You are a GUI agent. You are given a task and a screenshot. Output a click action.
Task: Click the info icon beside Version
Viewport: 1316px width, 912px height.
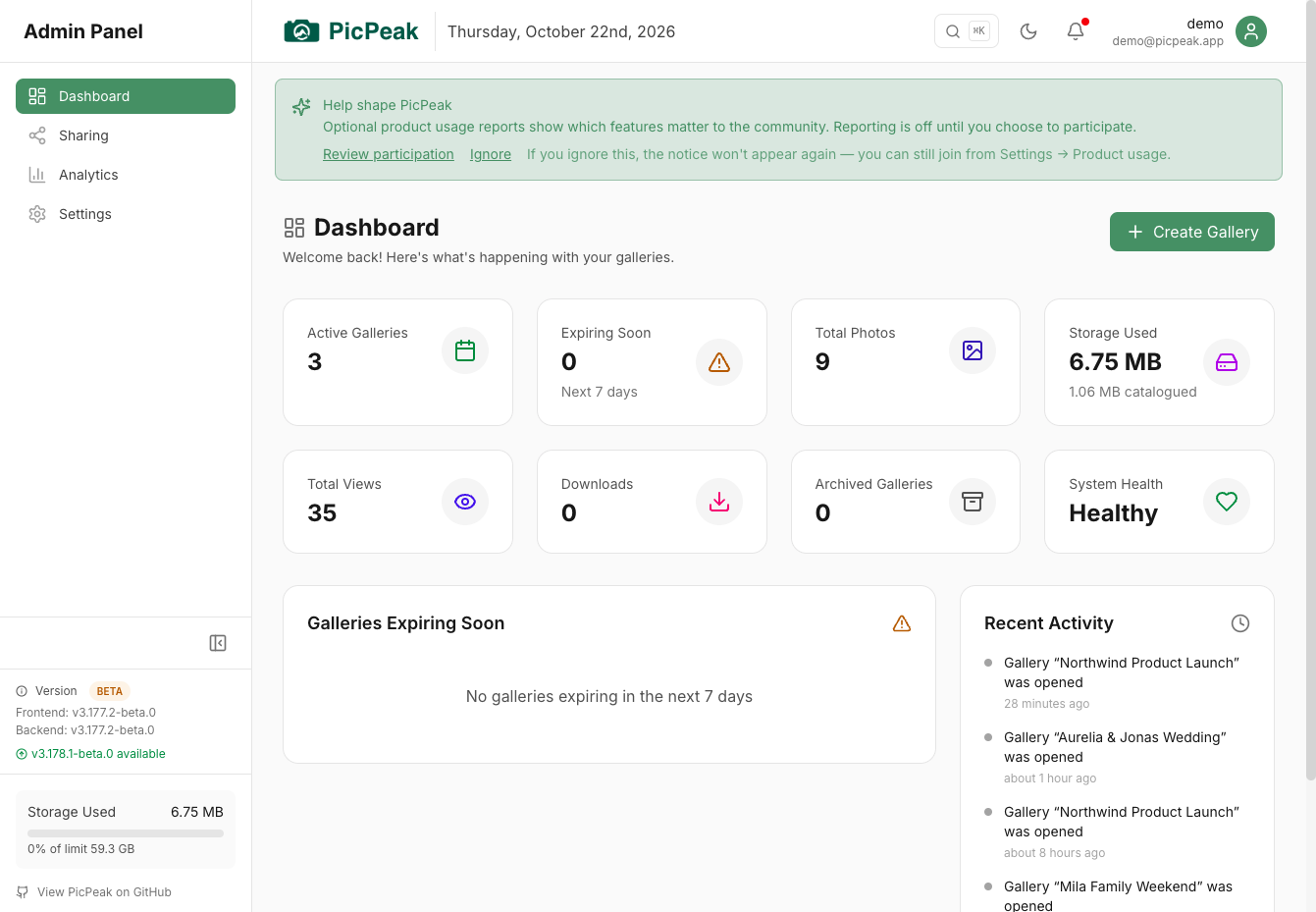pyautogui.click(x=22, y=691)
